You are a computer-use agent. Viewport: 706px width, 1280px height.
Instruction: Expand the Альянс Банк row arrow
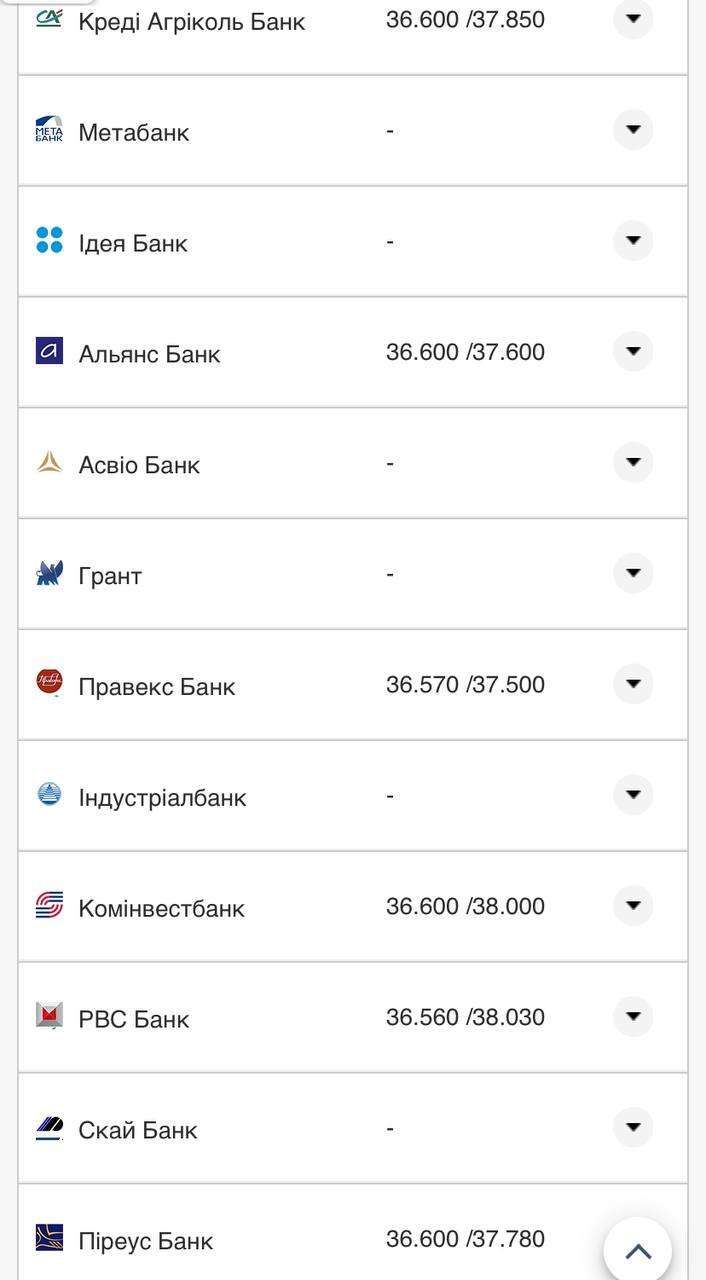tap(632, 351)
